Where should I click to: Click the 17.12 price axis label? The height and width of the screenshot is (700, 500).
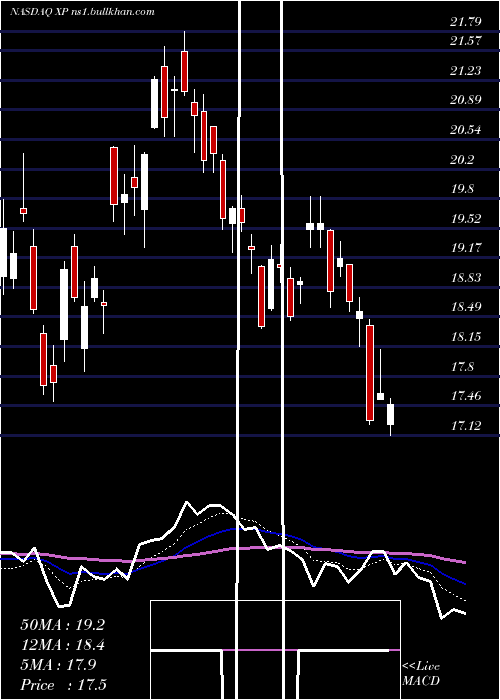(466, 425)
